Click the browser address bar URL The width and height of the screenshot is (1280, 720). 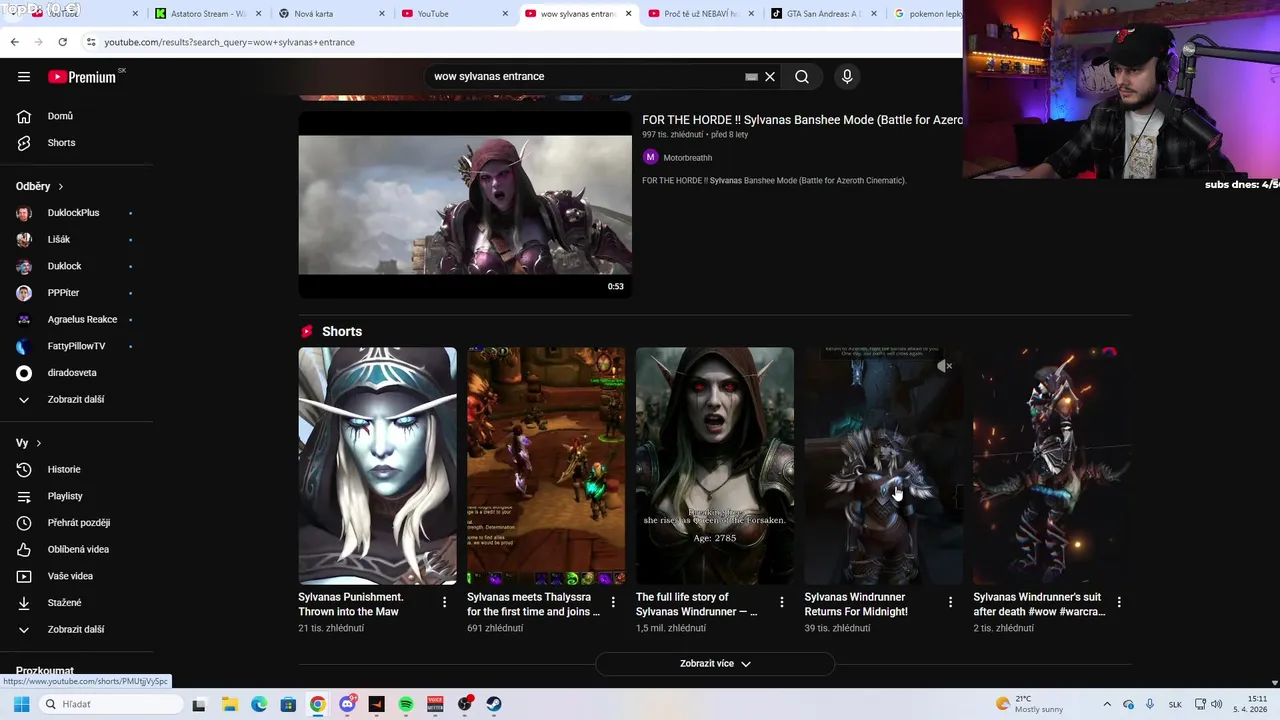(x=230, y=42)
